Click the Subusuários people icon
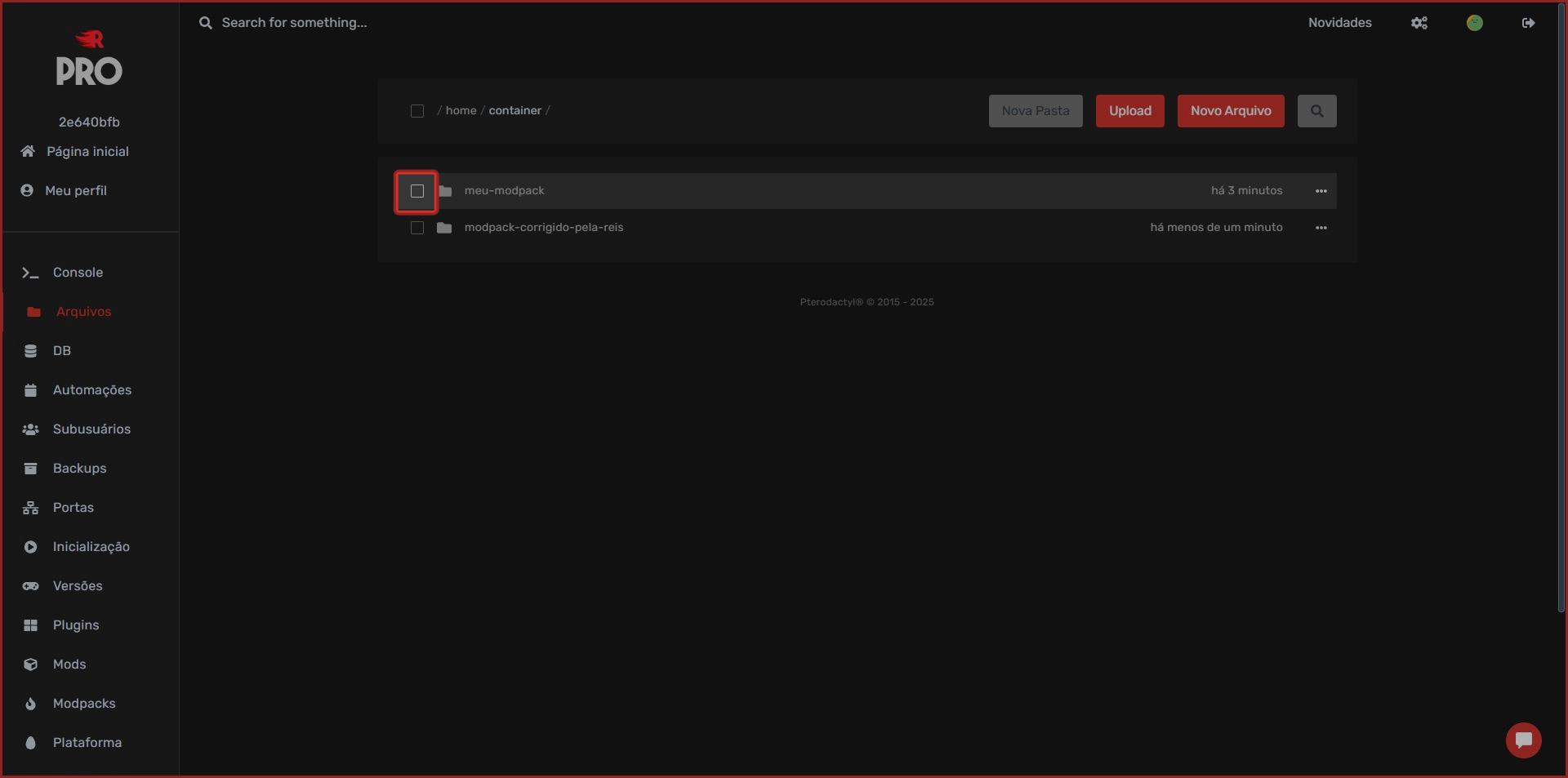Image resolution: width=1568 pixels, height=778 pixels. [30, 429]
